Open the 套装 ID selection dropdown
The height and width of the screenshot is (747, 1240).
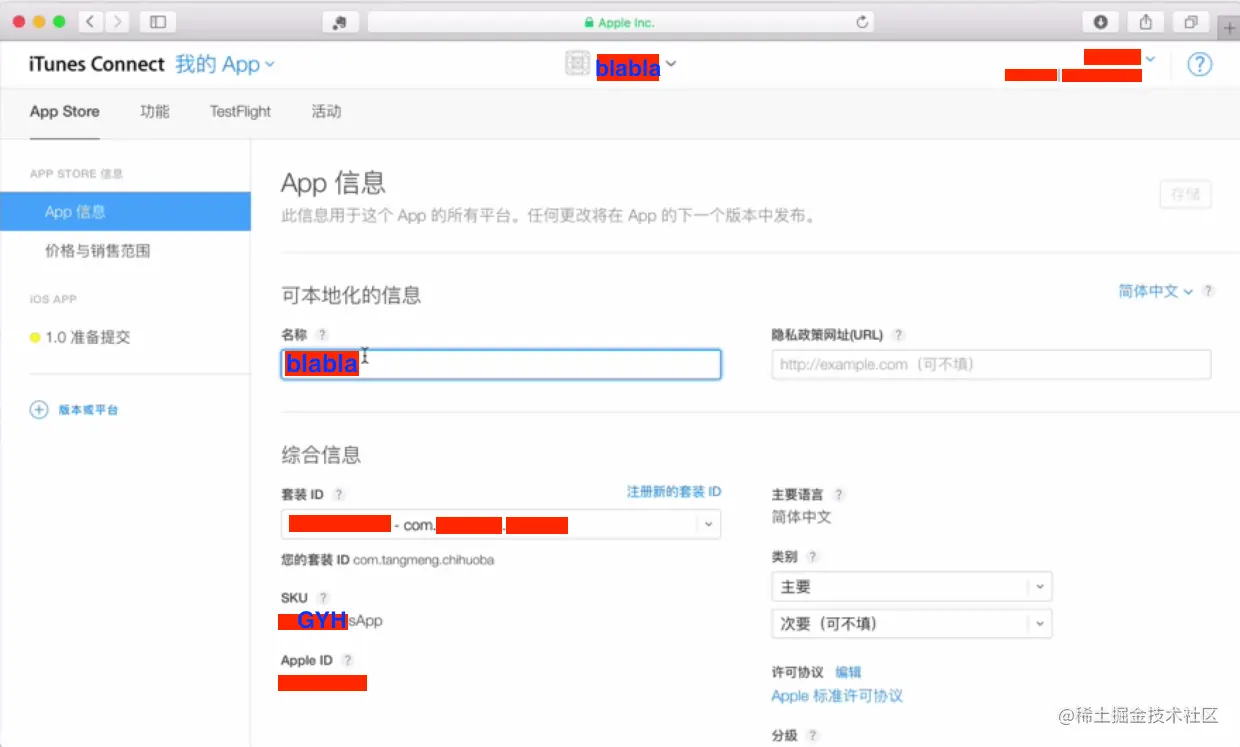coord(501,524)
